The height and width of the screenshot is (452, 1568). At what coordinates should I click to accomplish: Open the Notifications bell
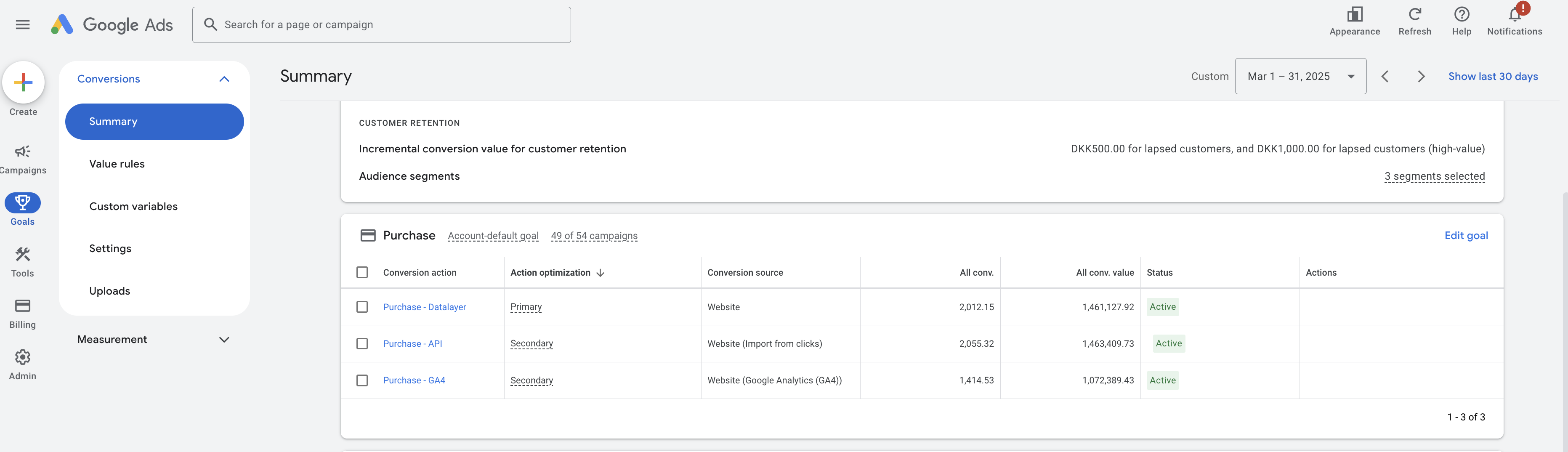click(1514, 15)
